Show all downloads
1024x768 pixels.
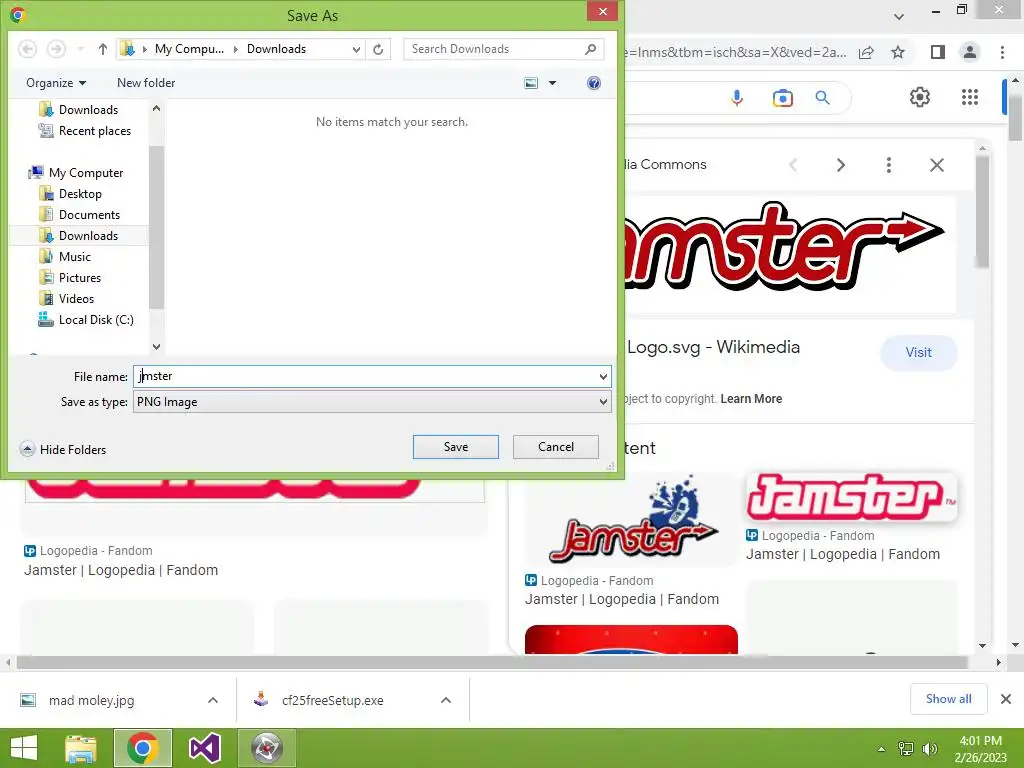948,699
